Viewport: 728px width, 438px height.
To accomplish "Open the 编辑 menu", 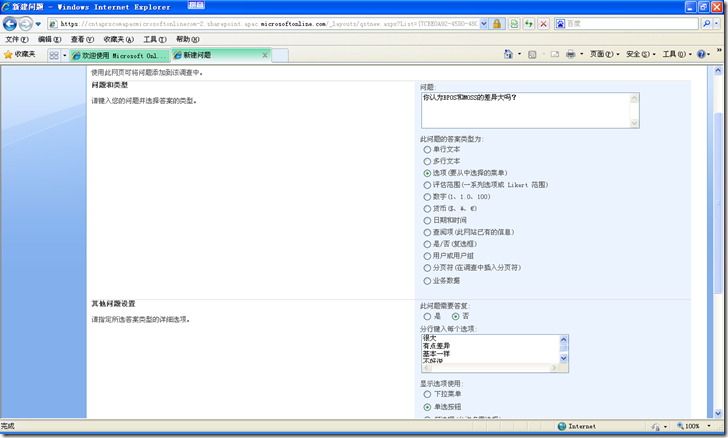I will [49, 39].
